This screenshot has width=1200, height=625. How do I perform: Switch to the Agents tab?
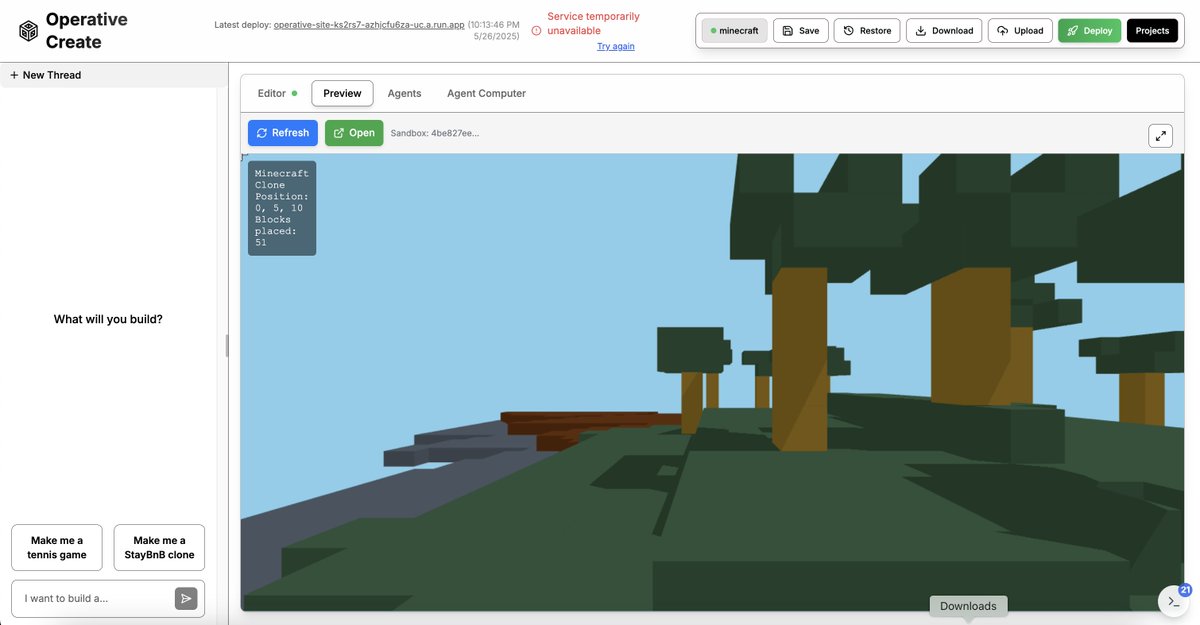click(x=404, y=93)
